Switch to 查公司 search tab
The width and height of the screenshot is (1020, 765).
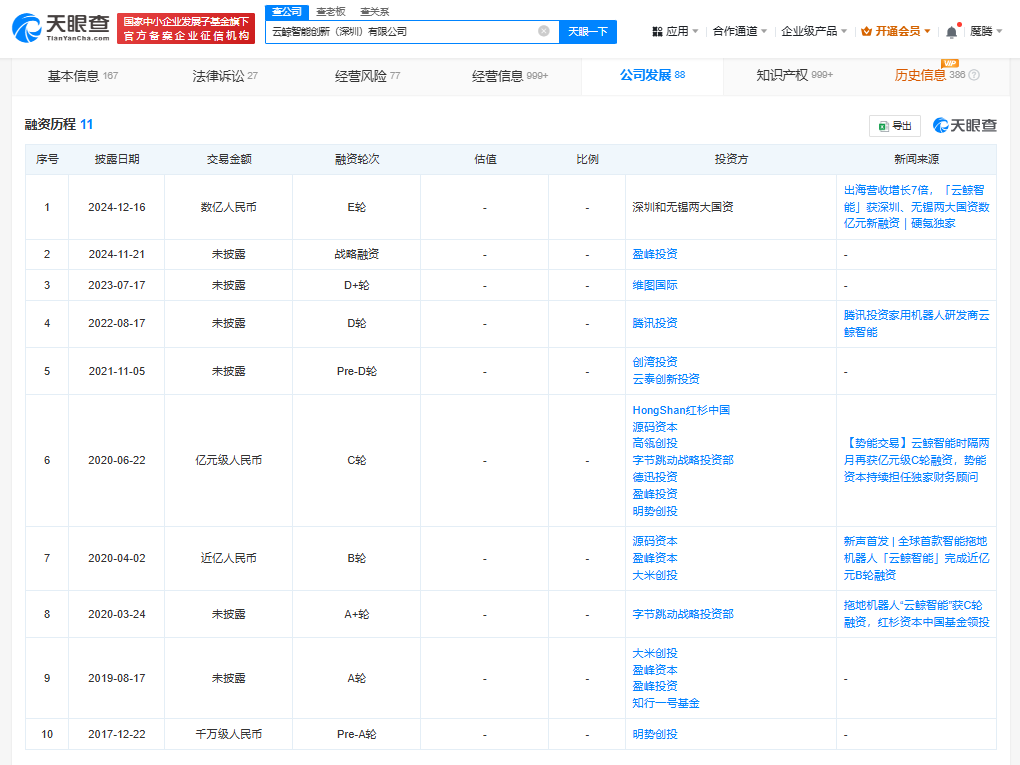(x=287, y=12)
